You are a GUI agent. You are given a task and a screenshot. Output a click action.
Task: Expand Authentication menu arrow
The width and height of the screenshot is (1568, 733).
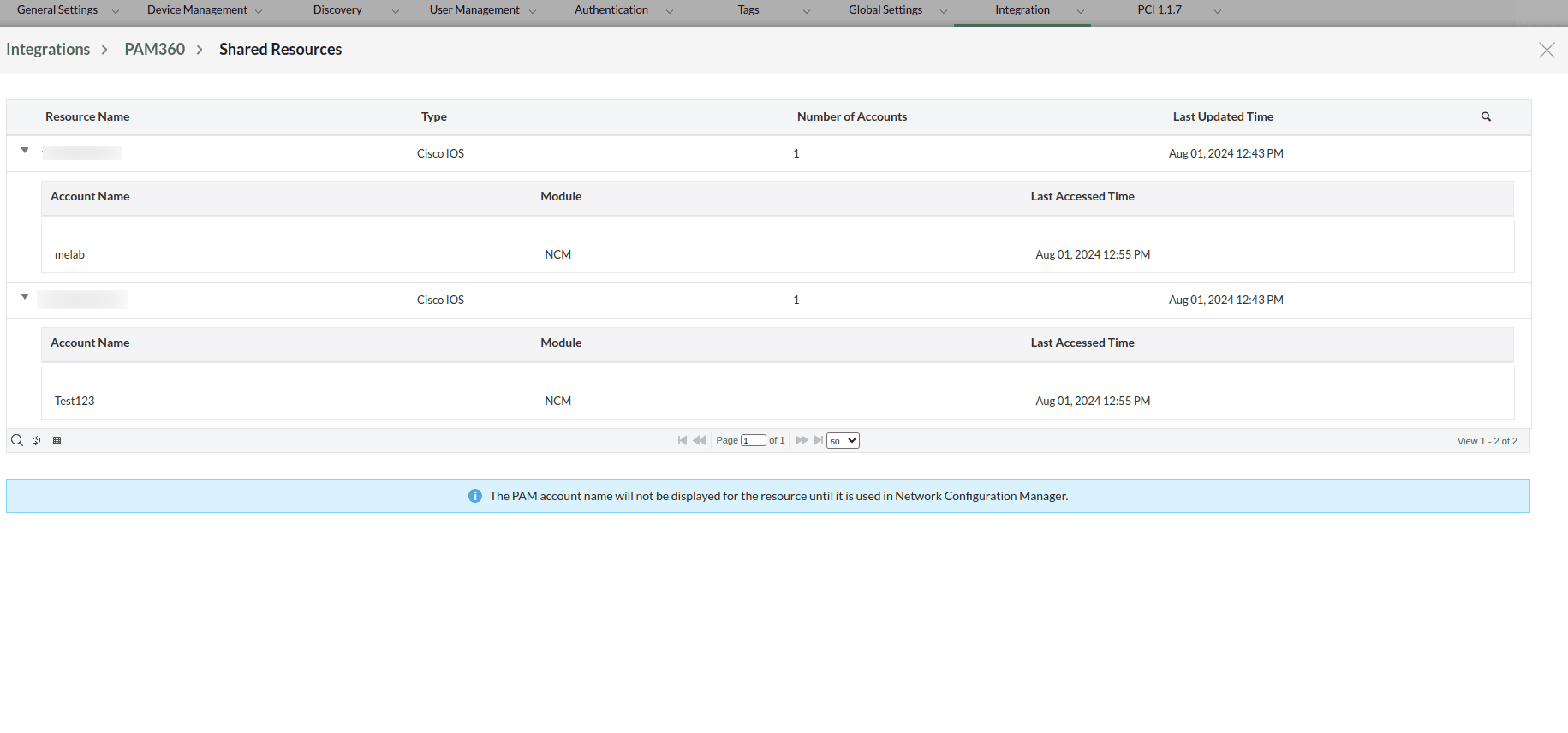pos(670,11)
